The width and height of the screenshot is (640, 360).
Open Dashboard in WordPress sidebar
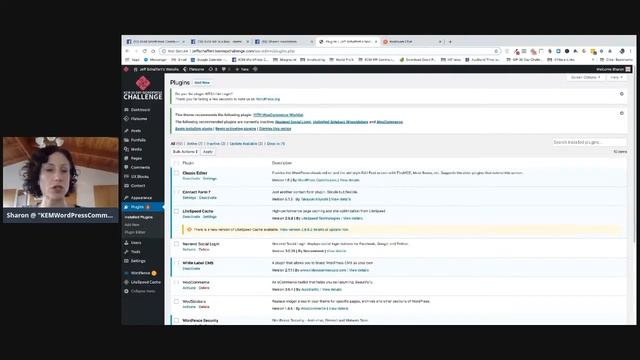[140, 110]
